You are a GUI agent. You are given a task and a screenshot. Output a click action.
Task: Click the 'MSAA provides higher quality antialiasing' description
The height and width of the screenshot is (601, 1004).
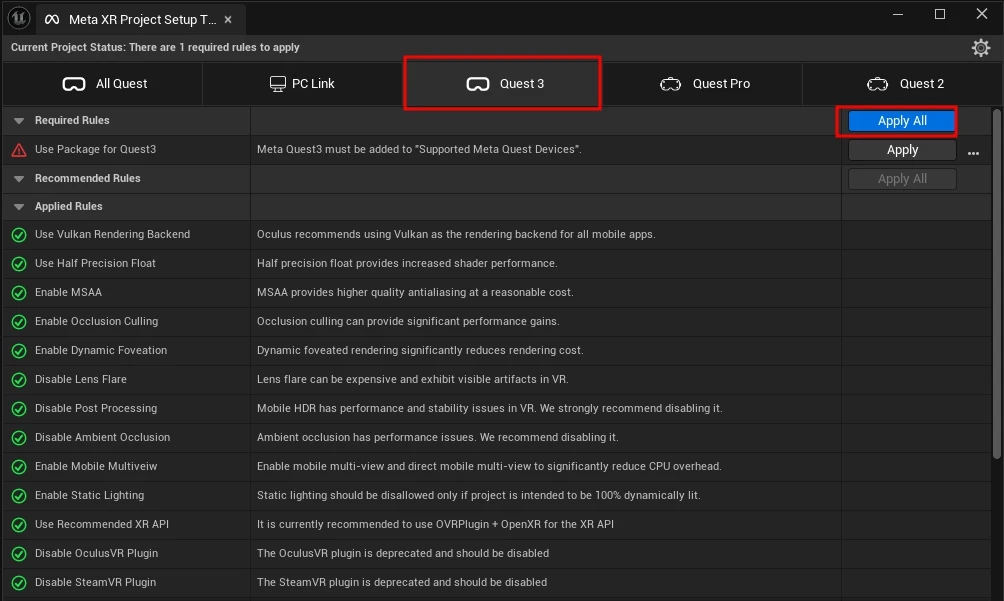pyautogui.click(x=415, y=292)
